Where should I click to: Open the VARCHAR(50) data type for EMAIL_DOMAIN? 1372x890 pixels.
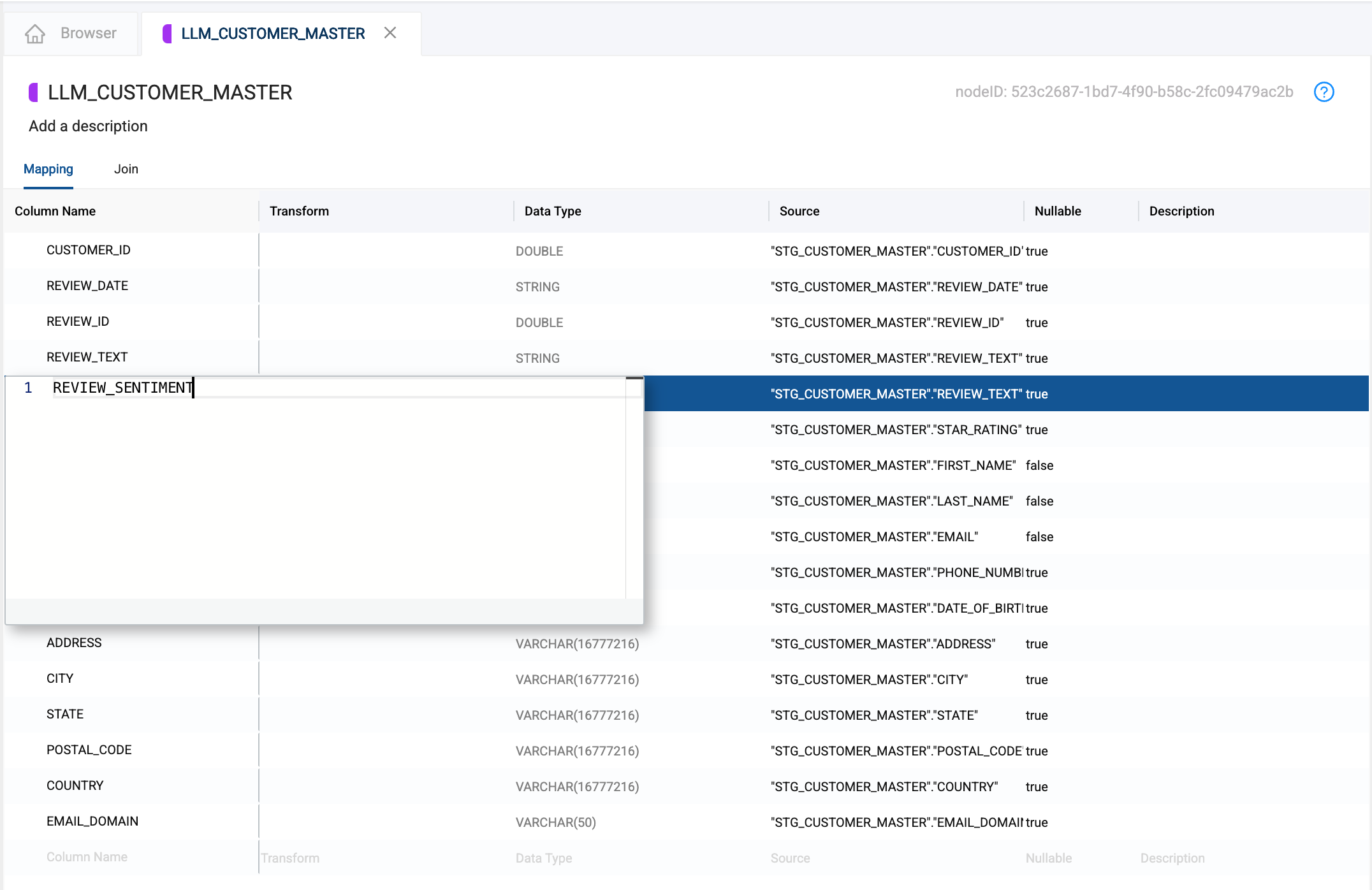click(x=555, y=822)
